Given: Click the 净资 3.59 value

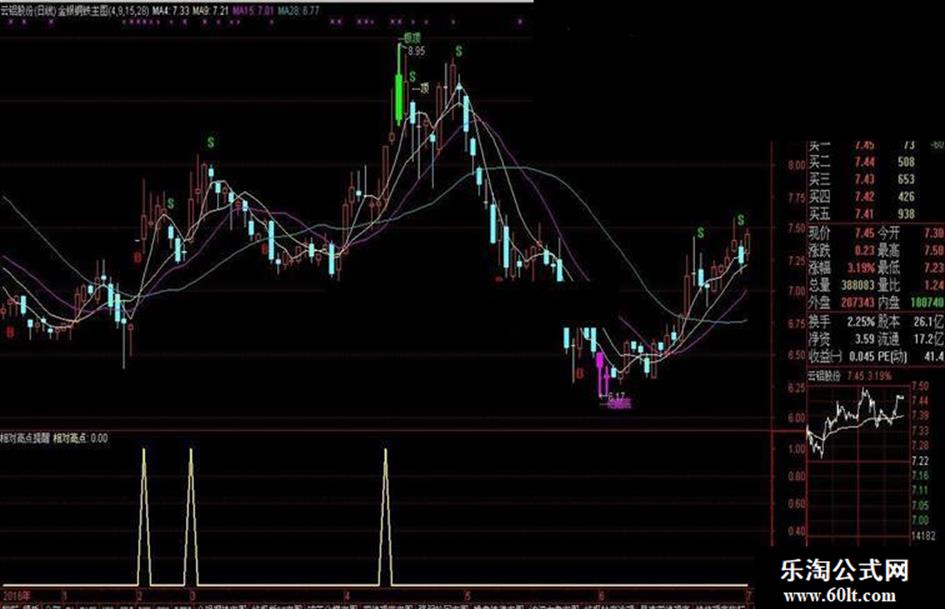Looking at the screenshot, I should (x=865, y=339).
